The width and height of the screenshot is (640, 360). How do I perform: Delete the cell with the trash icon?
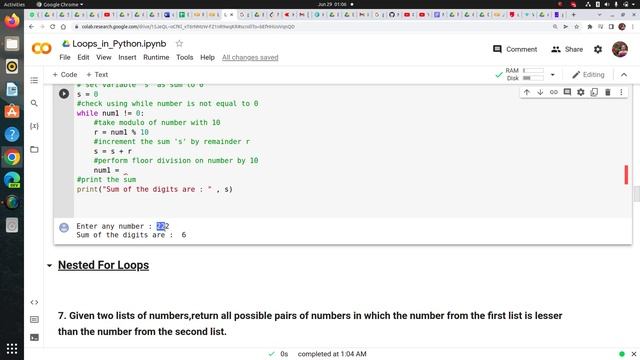point(607,92)
